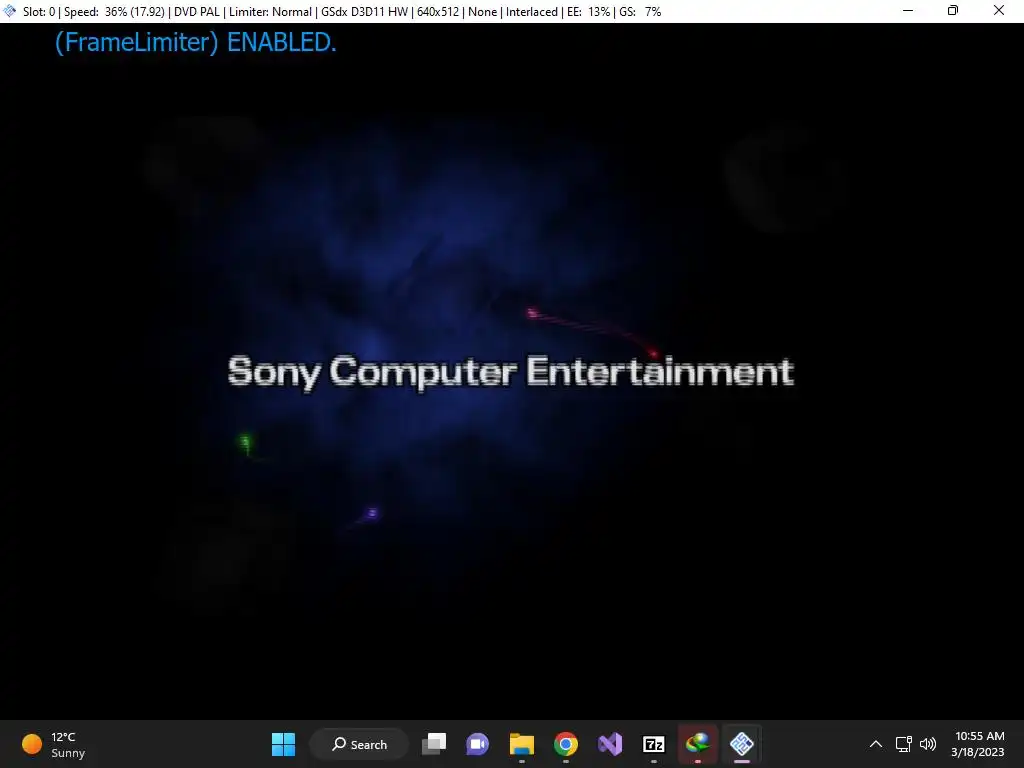
Task: Select the PCSX2 emulator taskbar icon
Action: pyautogui.click(x=742, y=744)
